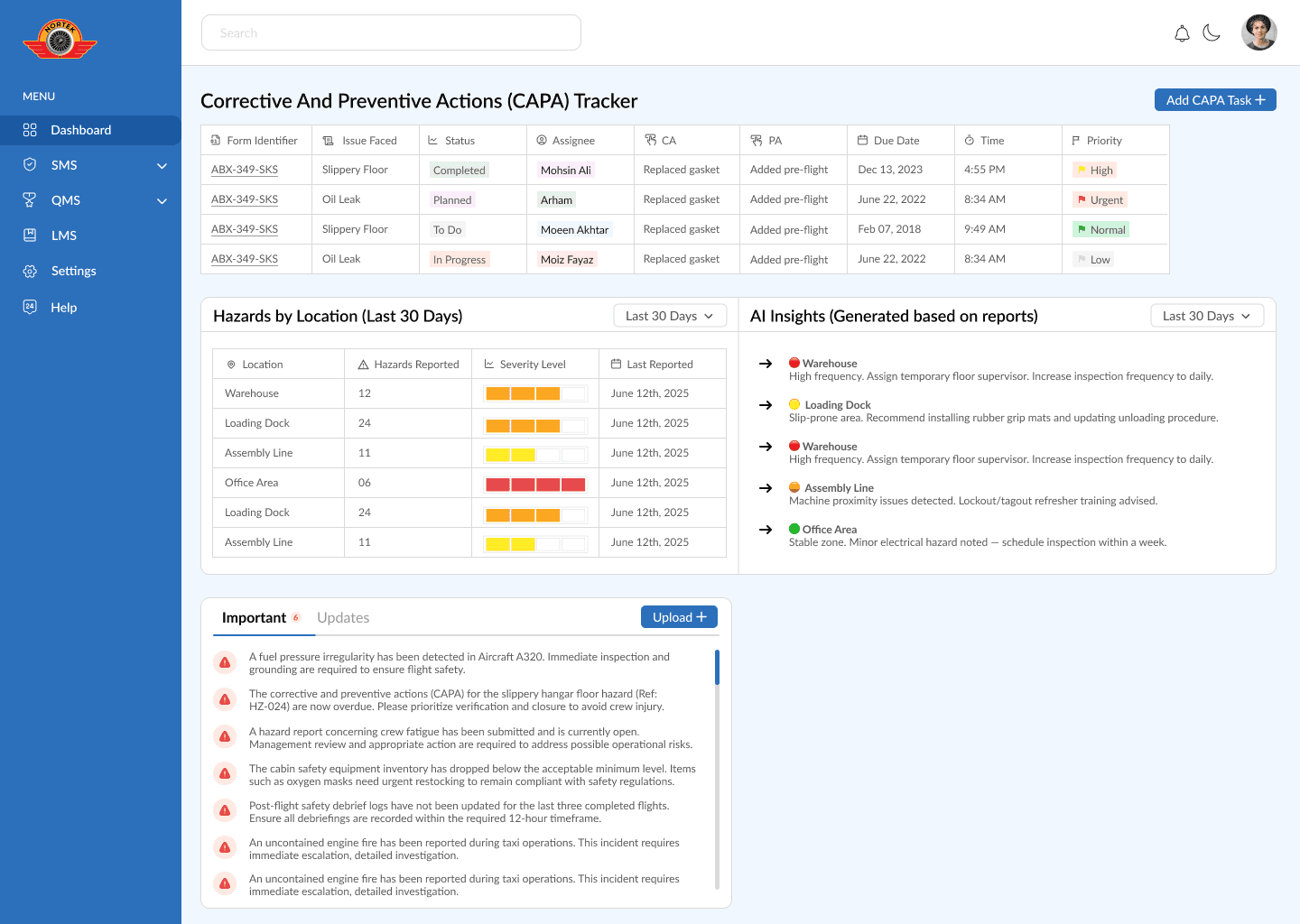Click the CAPA Status column chart icon

[x=433, y=141]
